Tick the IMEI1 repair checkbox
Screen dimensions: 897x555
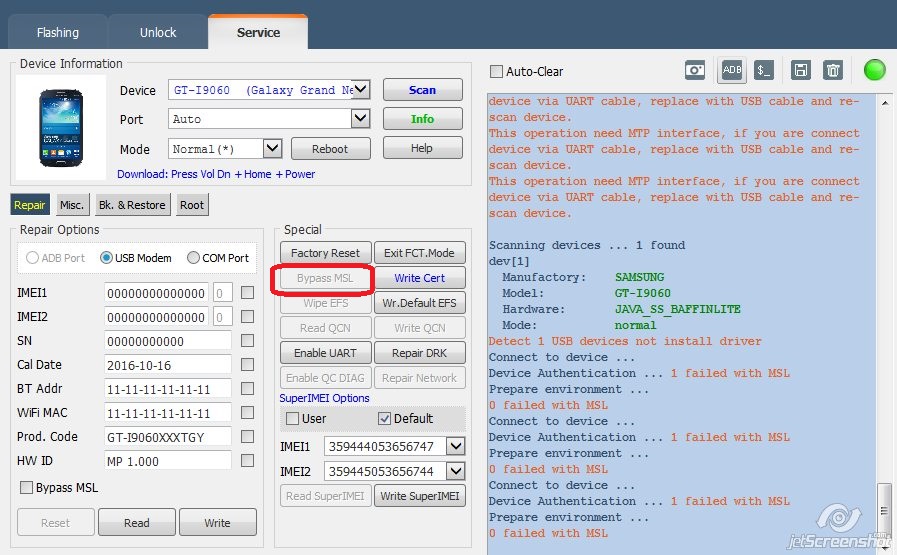(247, 292)
